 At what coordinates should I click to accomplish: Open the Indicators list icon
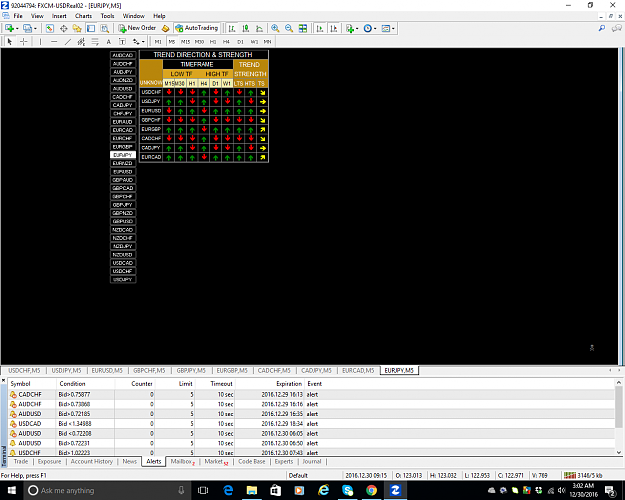coord(350,28)
